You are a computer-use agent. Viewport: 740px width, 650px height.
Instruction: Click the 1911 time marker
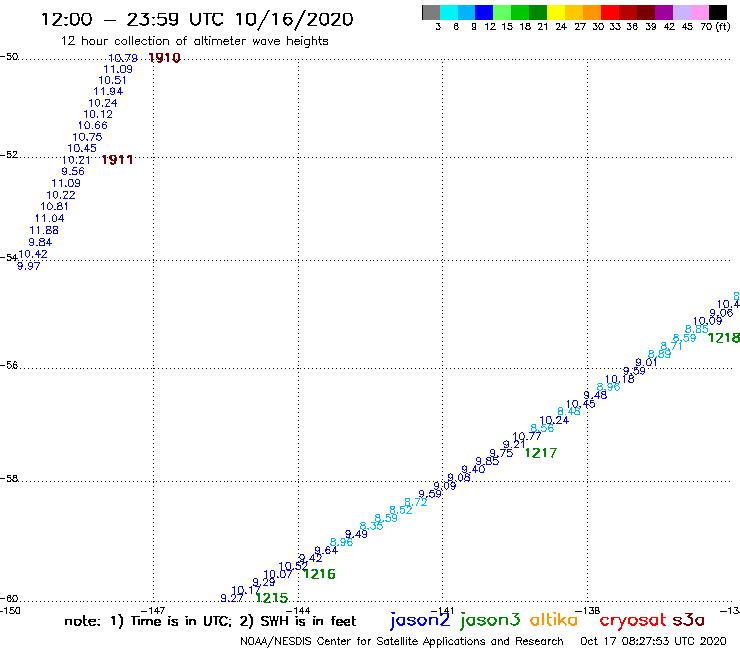click(x=117, y=160)
